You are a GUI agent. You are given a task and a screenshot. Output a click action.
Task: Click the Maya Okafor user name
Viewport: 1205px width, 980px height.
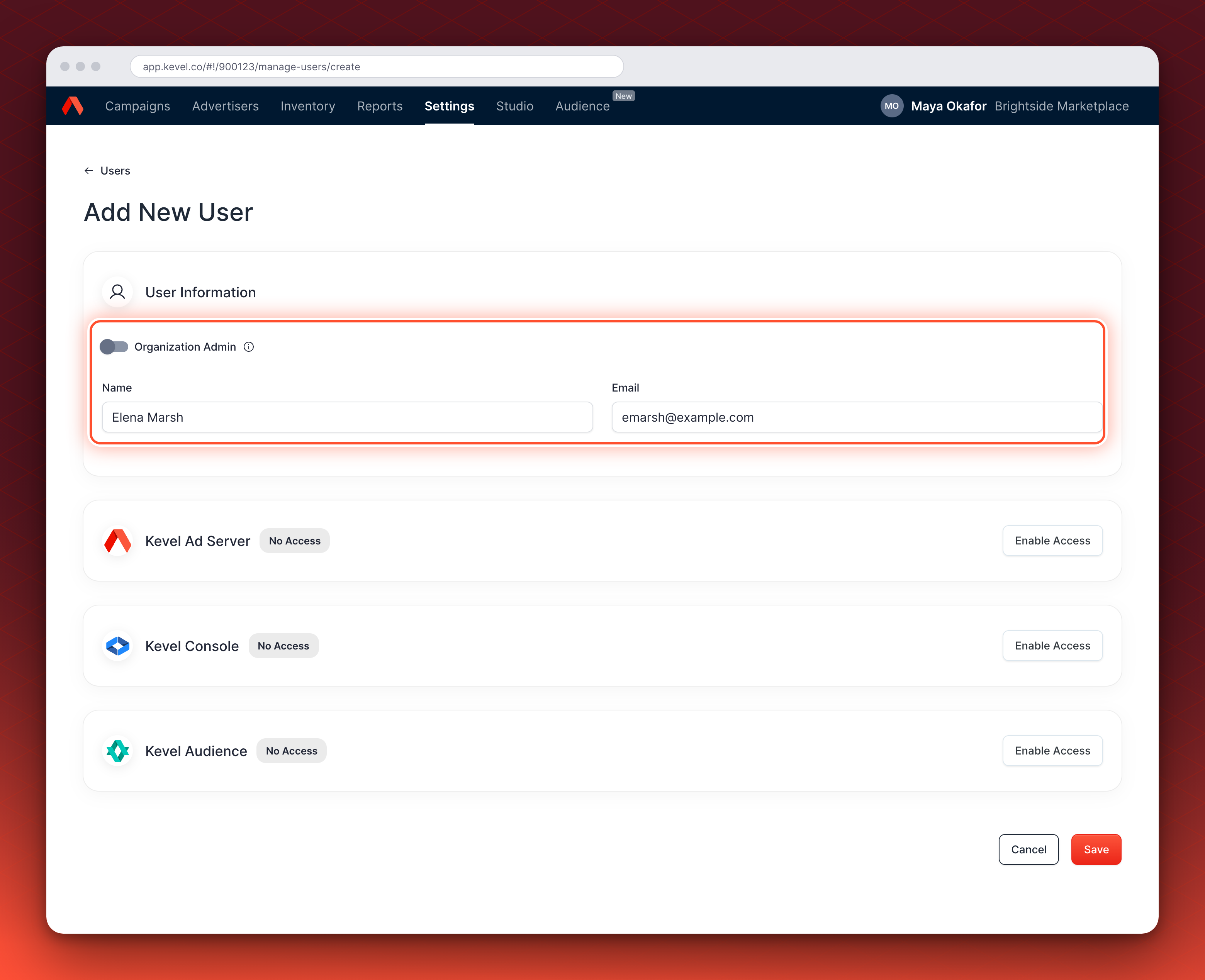pyautogui.click(x=949, y=106)
